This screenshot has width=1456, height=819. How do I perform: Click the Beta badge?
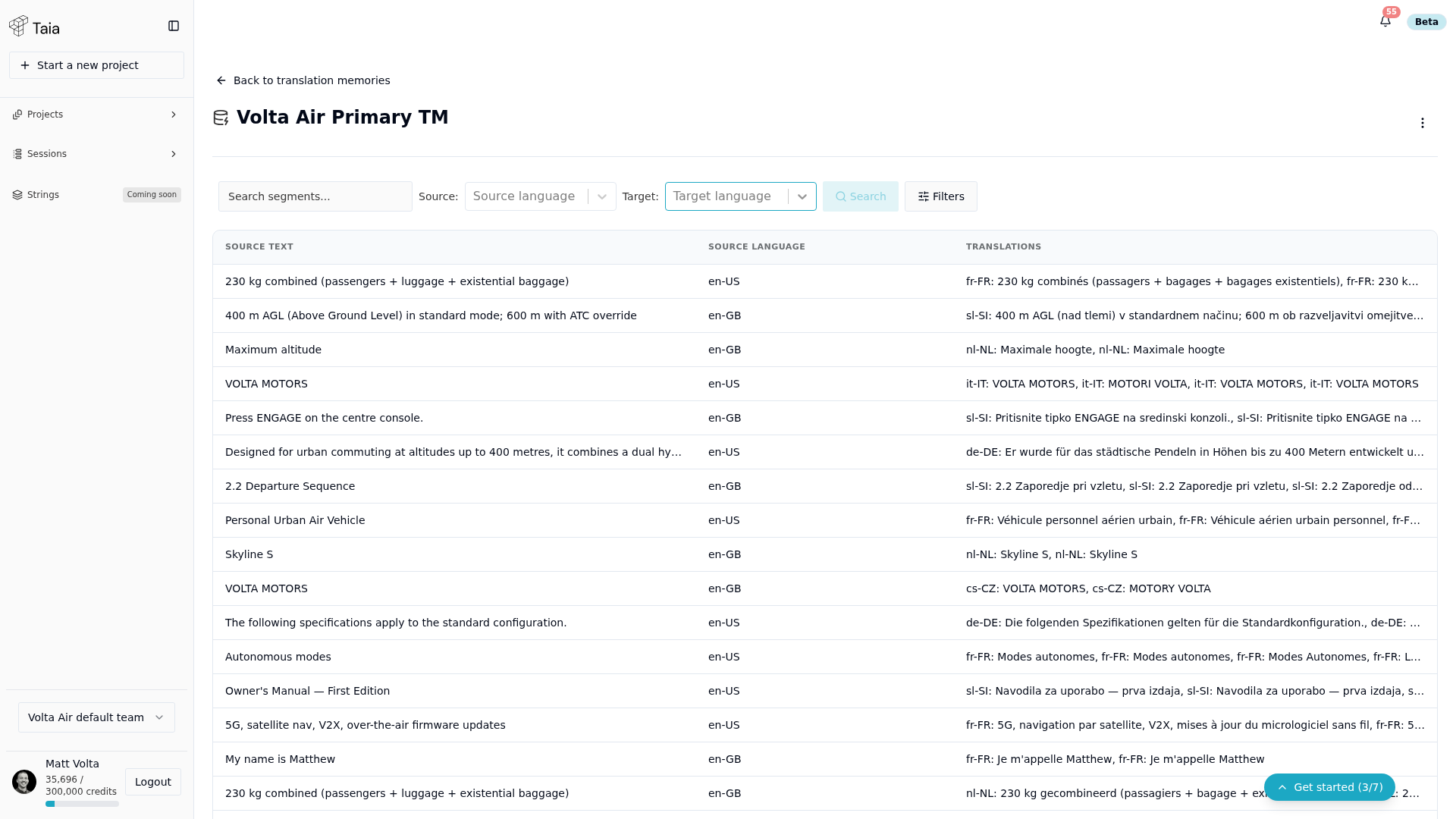point(1426,22)
